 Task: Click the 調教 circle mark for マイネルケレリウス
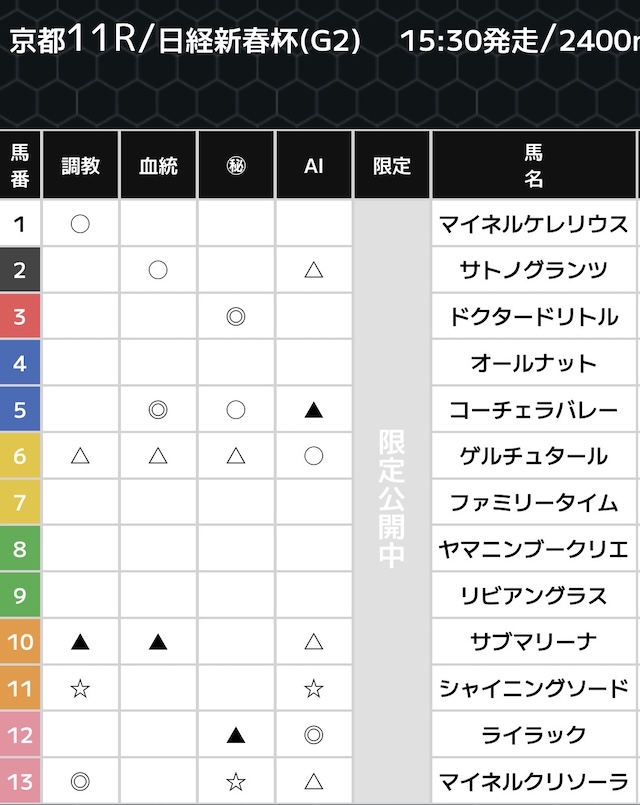[x=80, y=224]
